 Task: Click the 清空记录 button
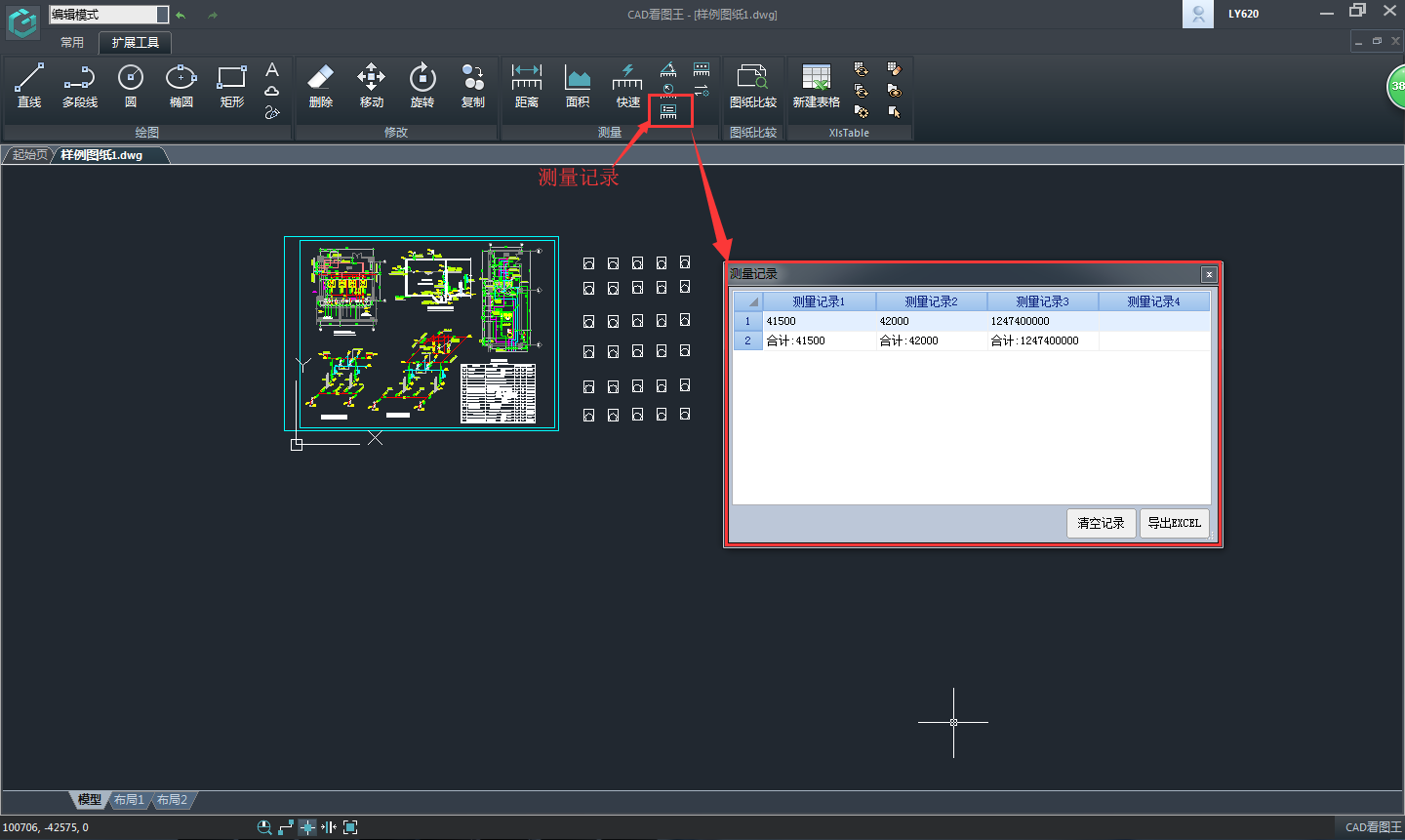click(1101, 523)
